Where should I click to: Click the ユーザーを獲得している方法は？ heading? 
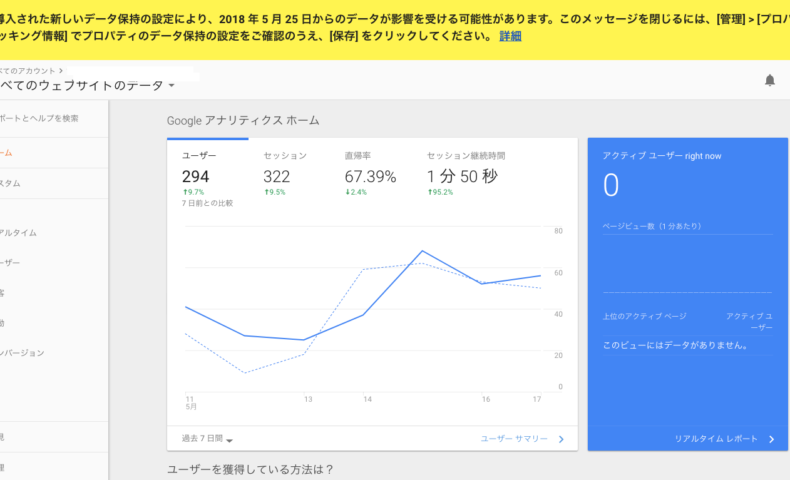pos(250,469)
